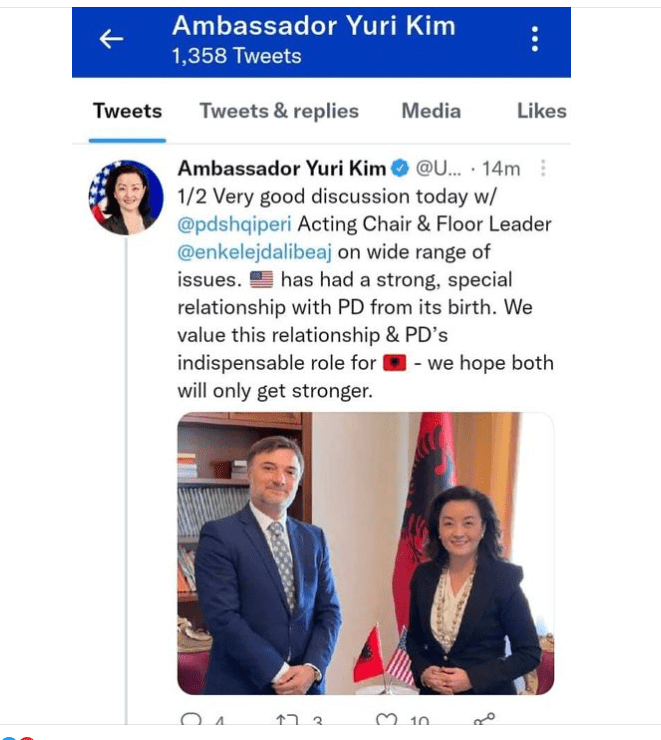Click the header title Ambassador Yuri Kim
The width and height of the screenshot is (661, 740).
(314, 25)
